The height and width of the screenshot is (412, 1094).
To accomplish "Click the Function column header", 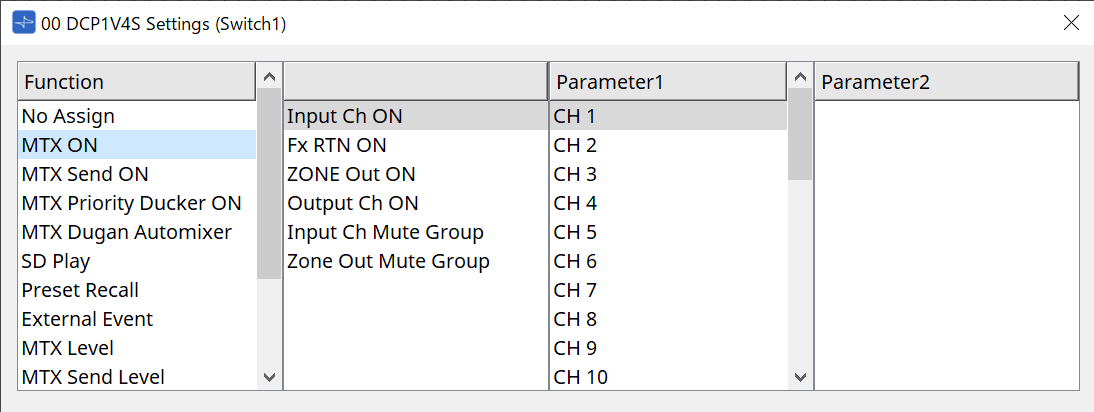I will [137, 82].
